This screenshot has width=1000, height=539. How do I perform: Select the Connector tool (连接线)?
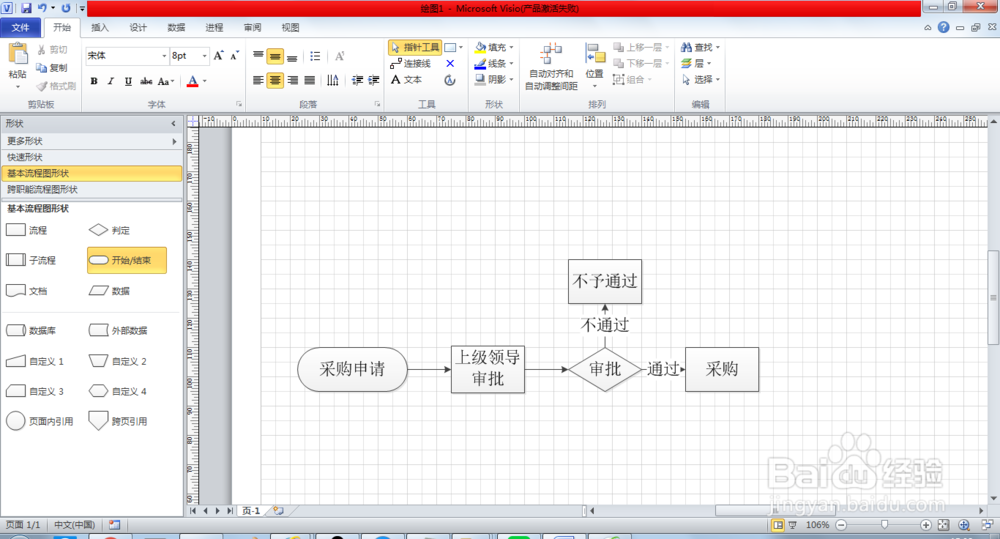(x=411, y=63)
